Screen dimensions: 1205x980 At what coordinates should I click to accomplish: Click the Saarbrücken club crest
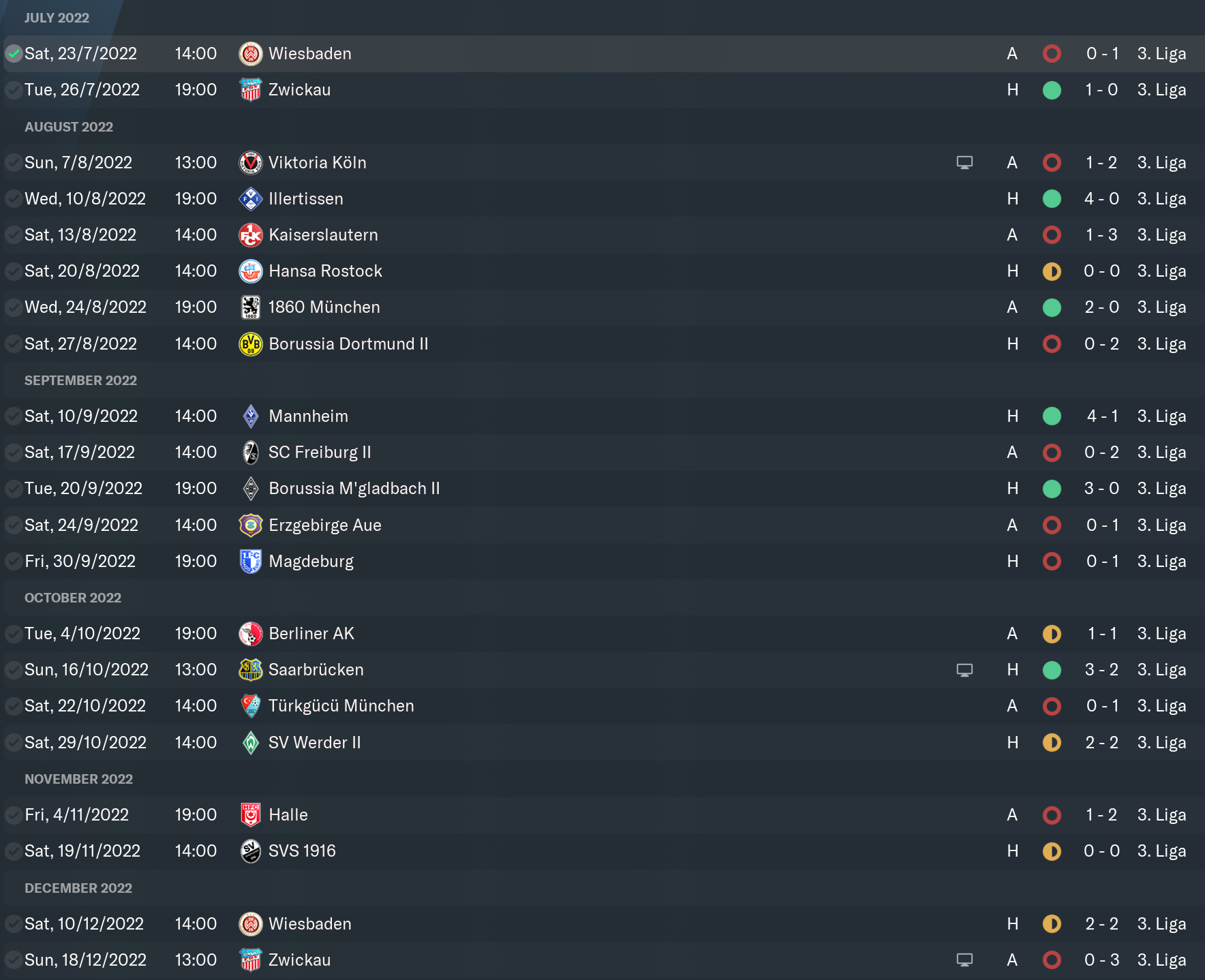click(x=251, y=670)
